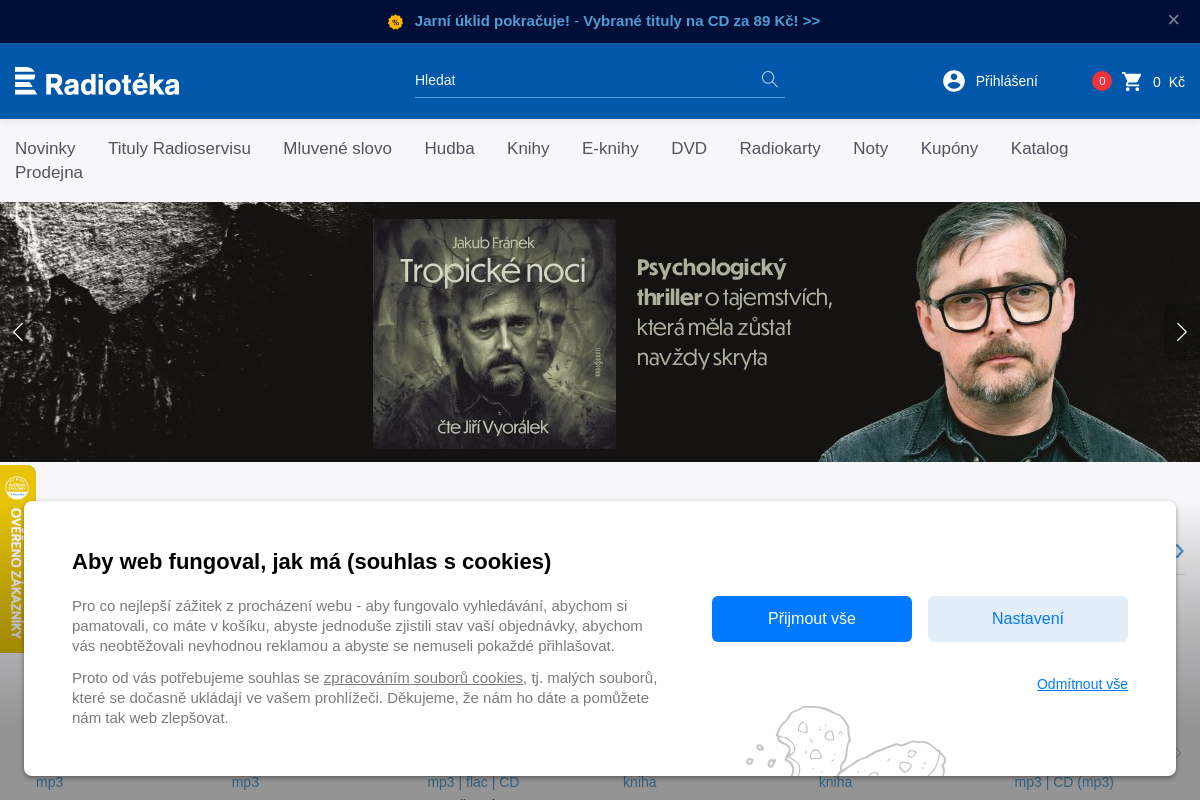
Task: Open the Hudba menu item
Action: pyautogui.click(x=449, y=148)
